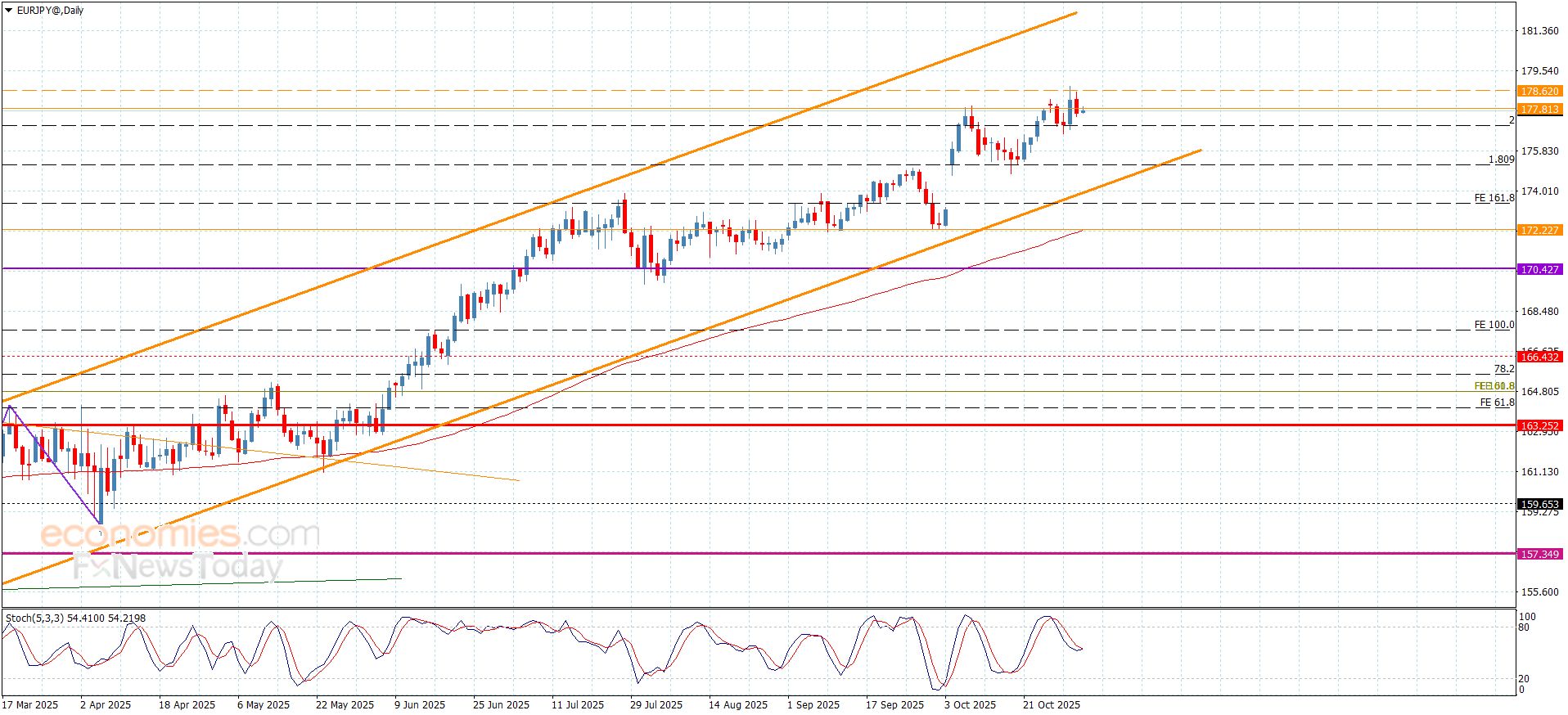Open the chart menu triangle beside EURJPY@,Daily

8,11
